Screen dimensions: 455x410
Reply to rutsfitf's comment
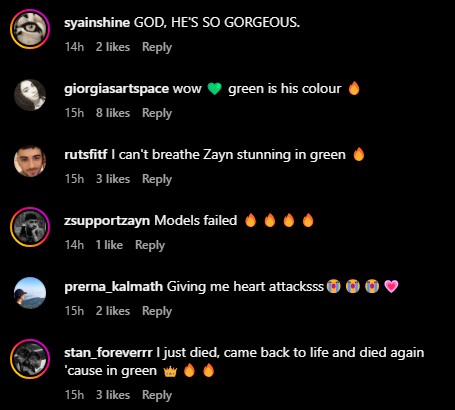point(157,179)
